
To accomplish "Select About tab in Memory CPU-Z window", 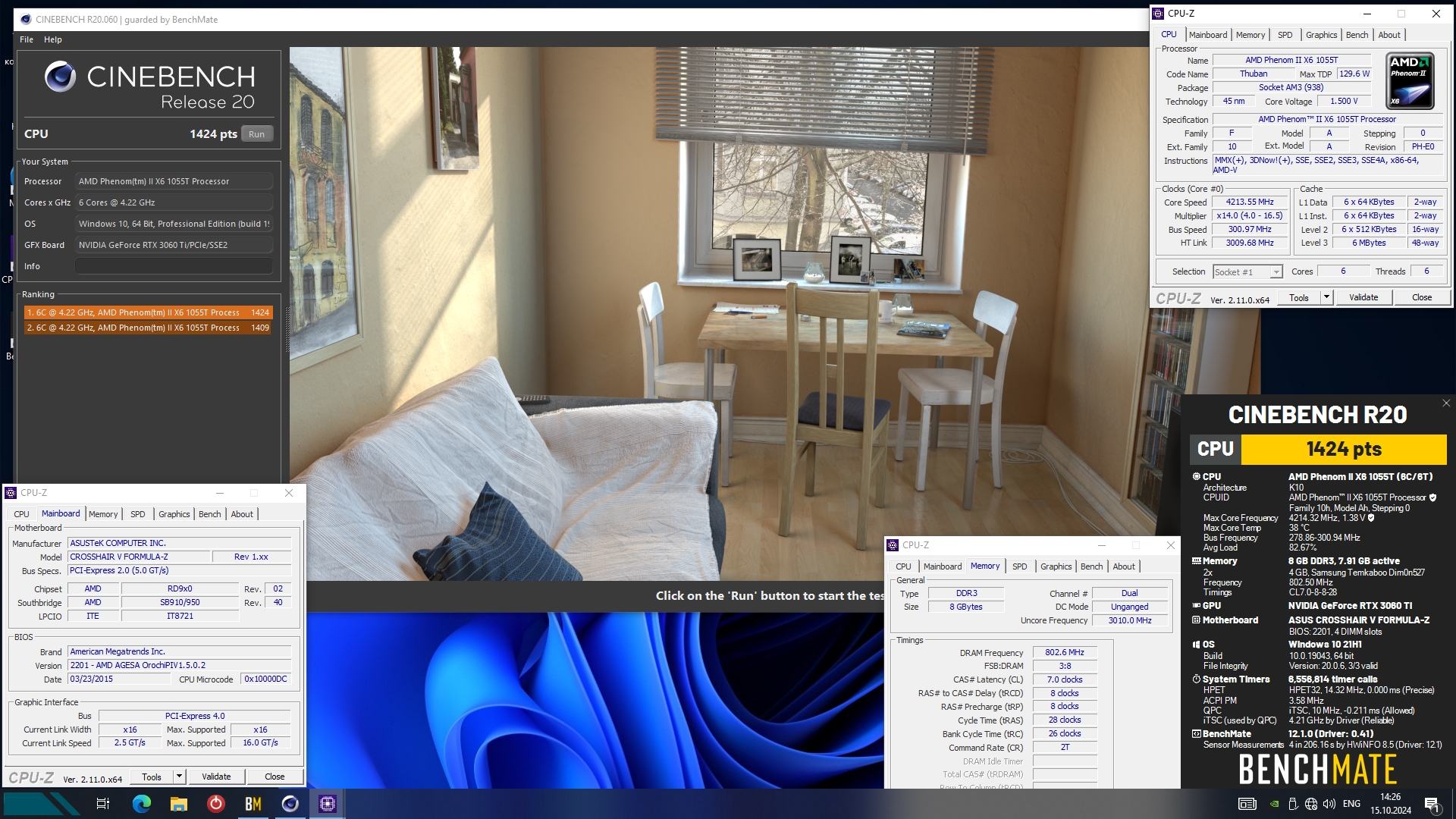I will click(x=1124, y=566).
